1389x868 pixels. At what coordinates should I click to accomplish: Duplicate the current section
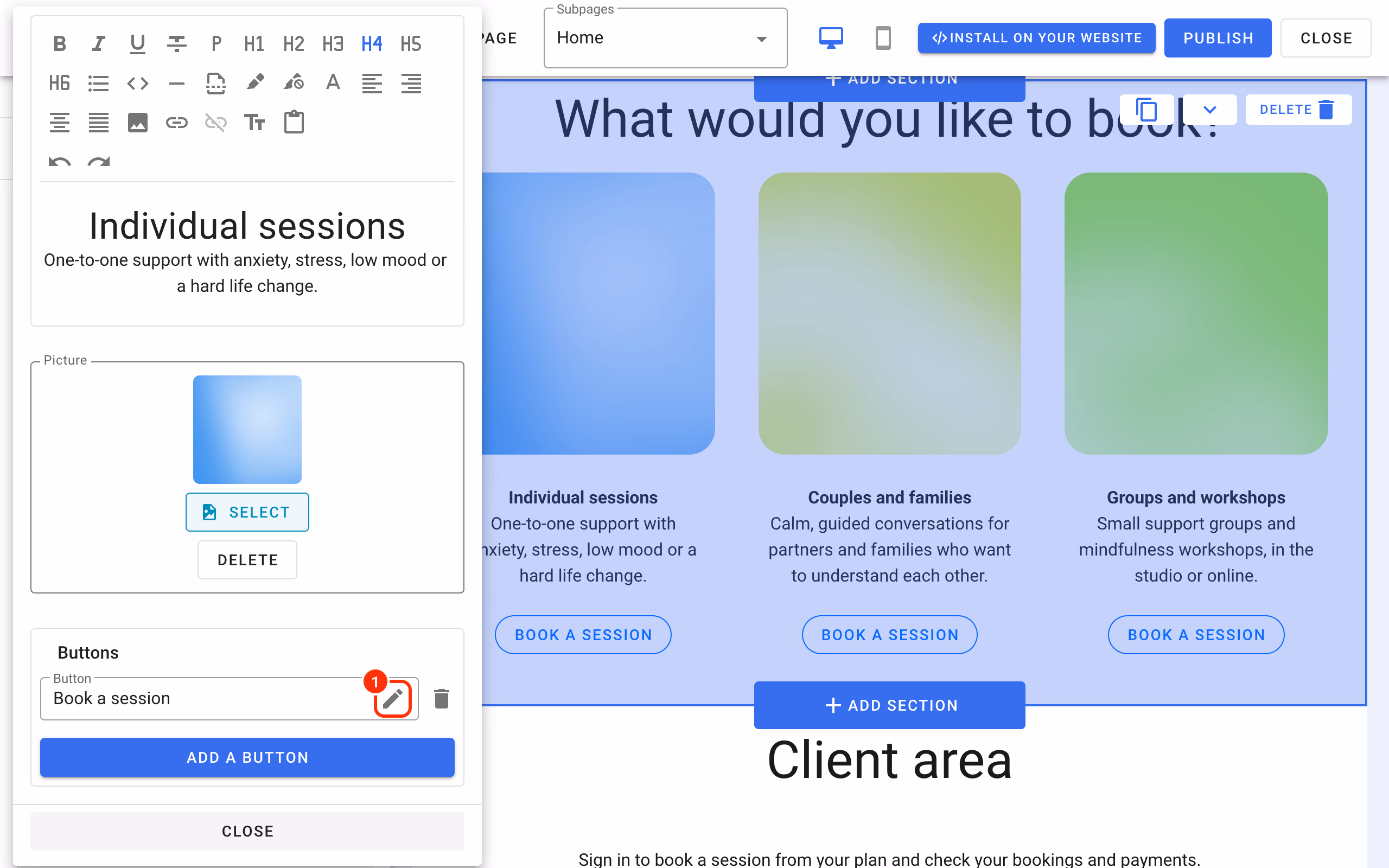(1146, 110)
